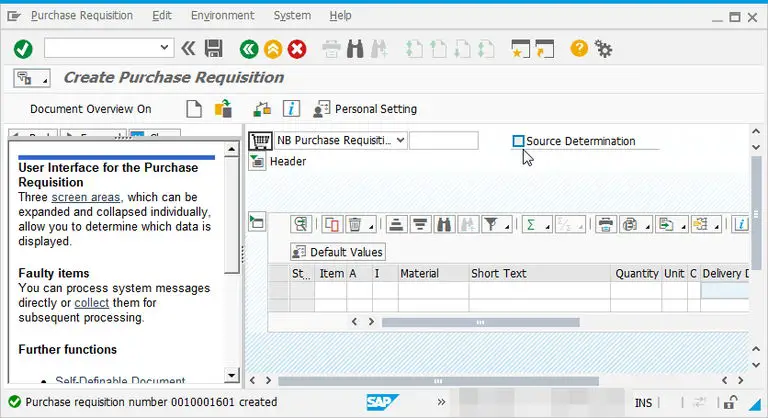Open the services-for-object dropdown by title
Screen dimensions: 768x418
click(x=31, y=78)
